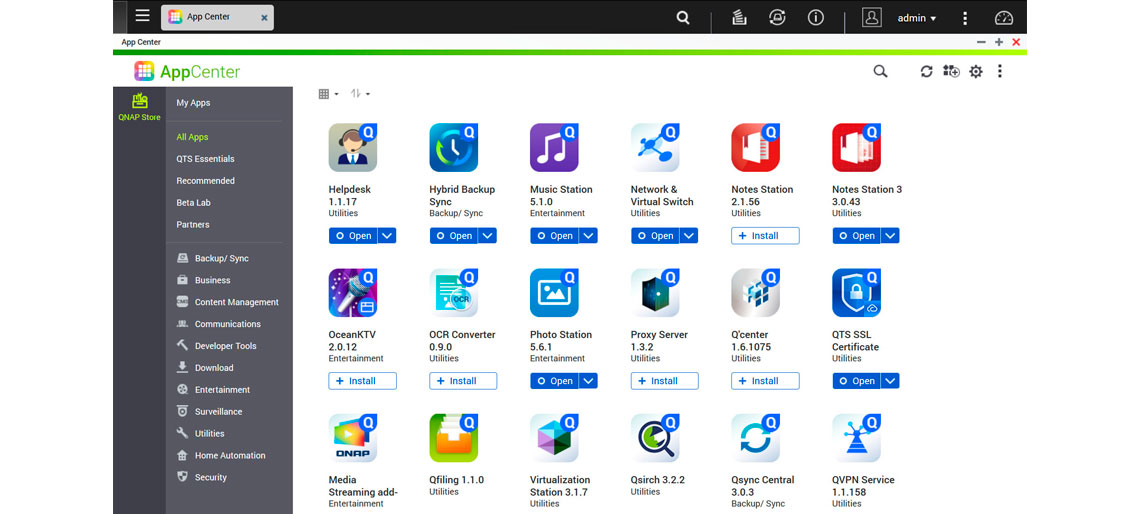Click the Qfiling app icon
Screen dimensions: 1140x514
coord(453,438)
